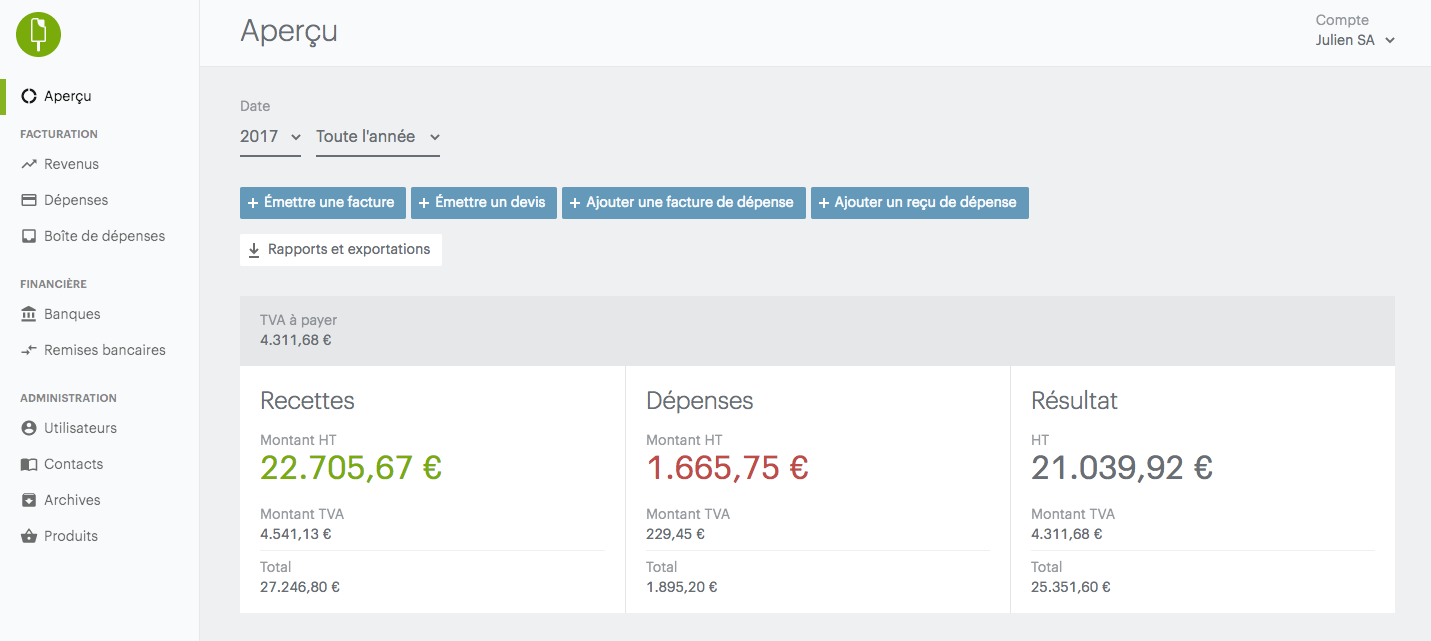Click the Contacts book icon
The image size is (1431, 641).
(29, 464)
